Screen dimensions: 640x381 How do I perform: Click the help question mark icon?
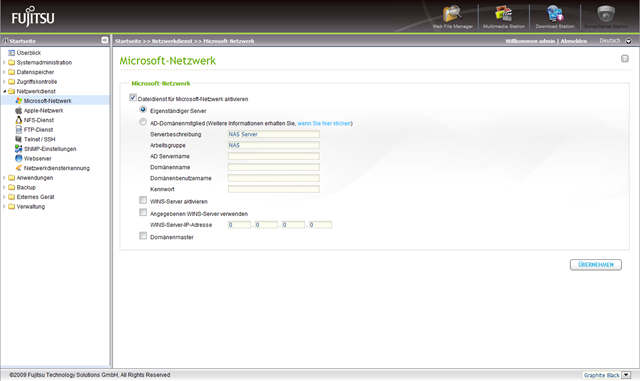624,59
